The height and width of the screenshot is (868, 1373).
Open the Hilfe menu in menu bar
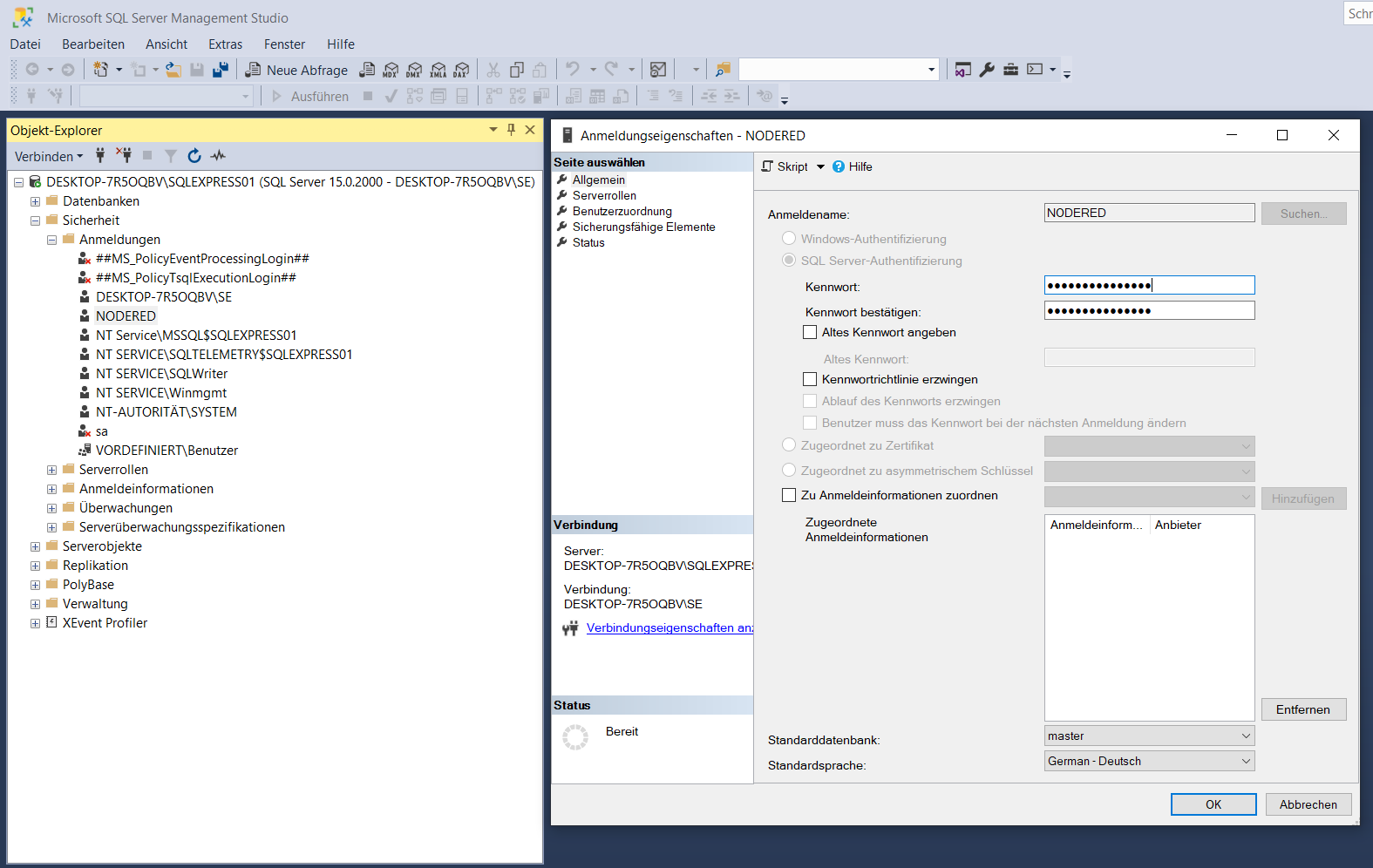click(x=341, y=44)
